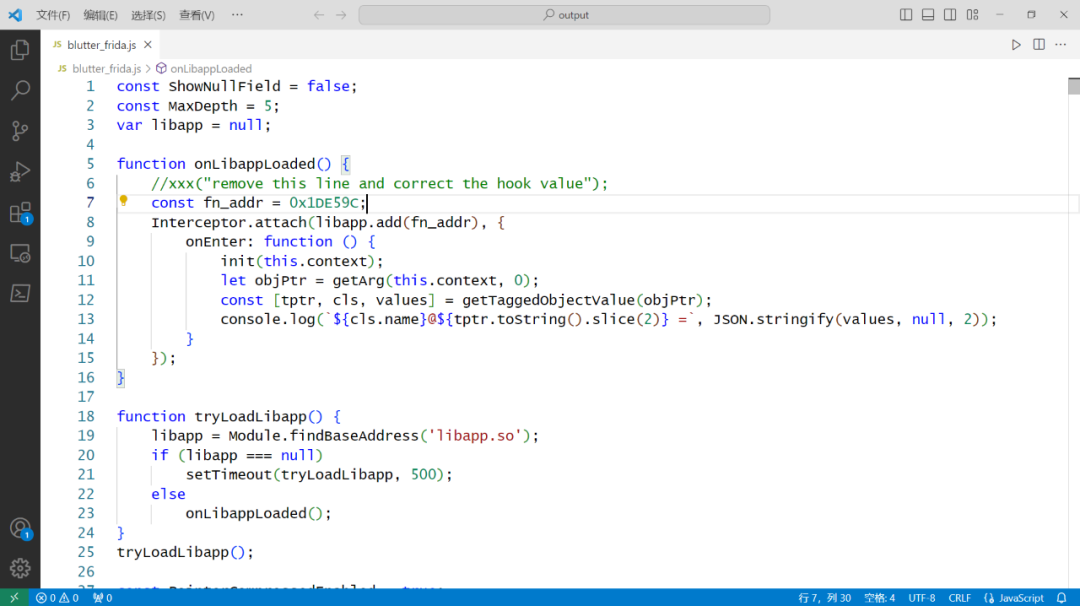Toggle the secondary side bar layout button

click(x=950, y=14)
